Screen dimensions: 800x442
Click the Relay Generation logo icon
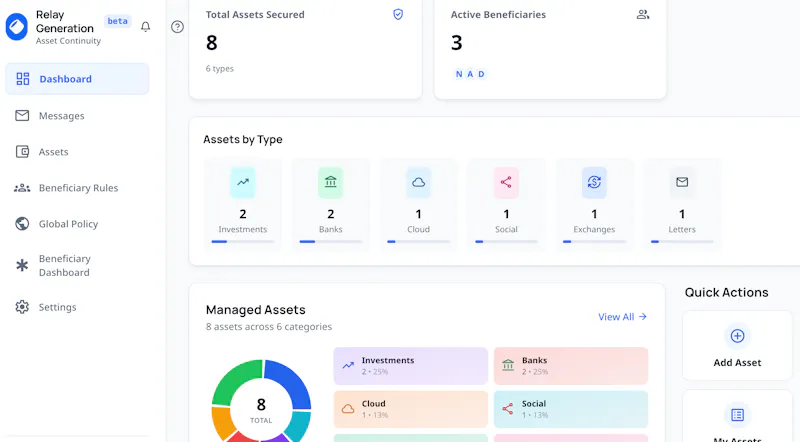(17, 27)
